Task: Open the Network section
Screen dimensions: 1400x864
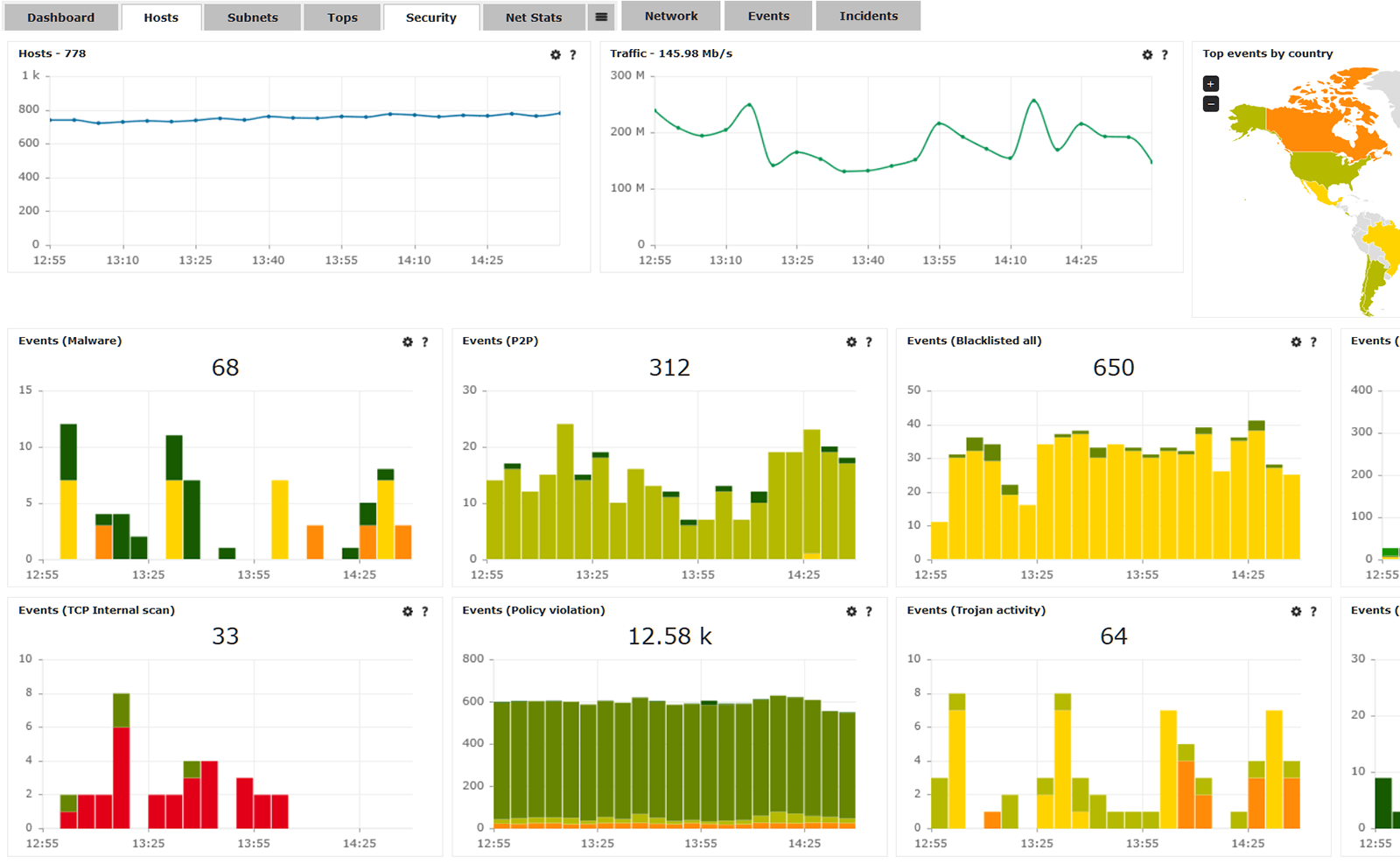Action: pos(671,16)
